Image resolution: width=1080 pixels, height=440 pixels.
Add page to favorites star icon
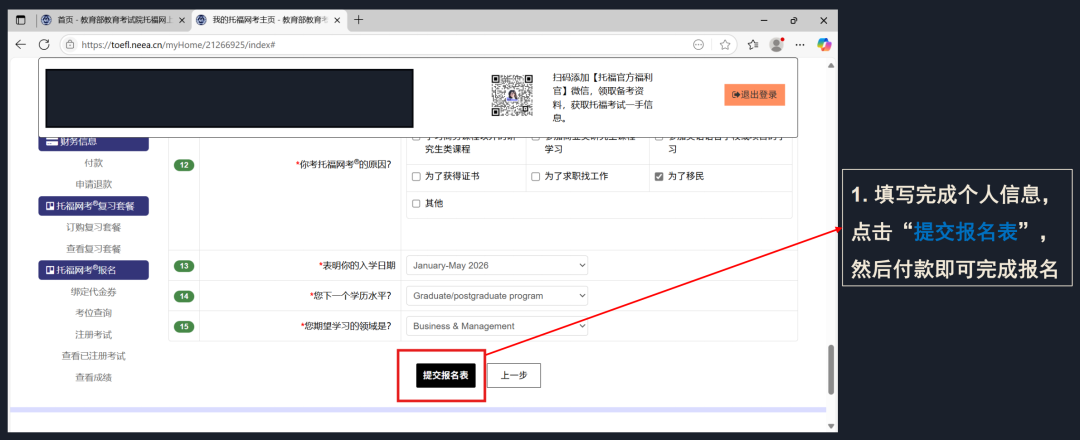pos(725,45)
